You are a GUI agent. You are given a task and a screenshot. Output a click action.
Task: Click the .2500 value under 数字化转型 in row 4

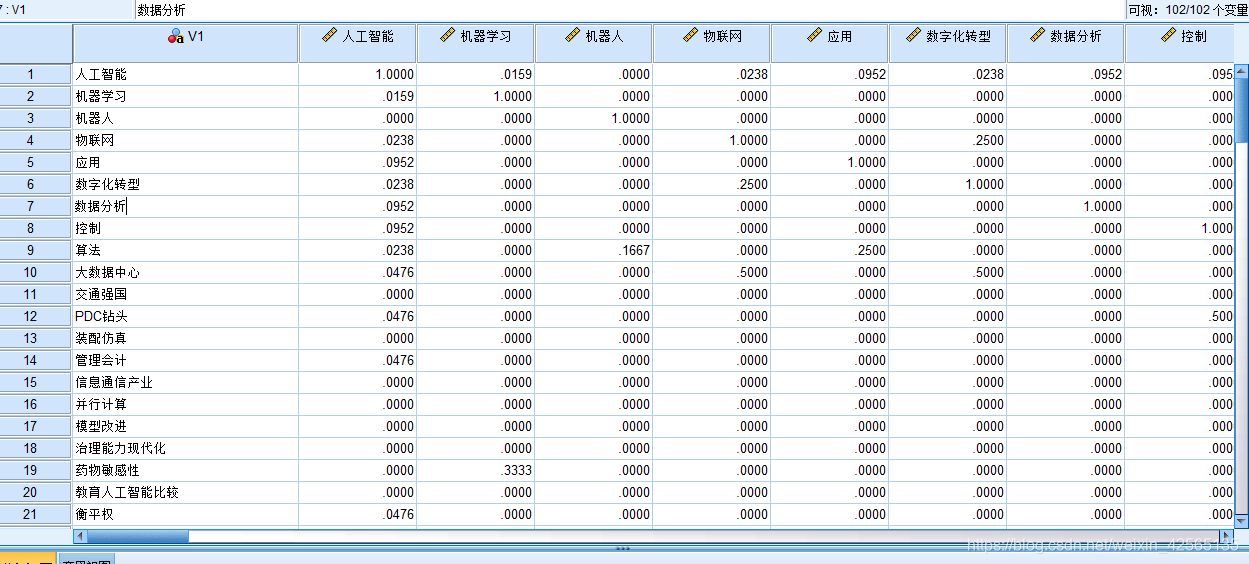[988, 140]
